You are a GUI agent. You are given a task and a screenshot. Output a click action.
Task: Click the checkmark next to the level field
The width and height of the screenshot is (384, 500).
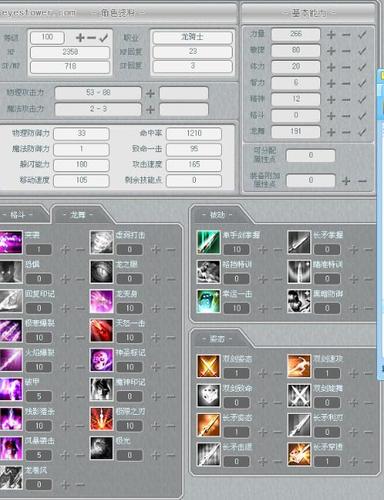104,38
